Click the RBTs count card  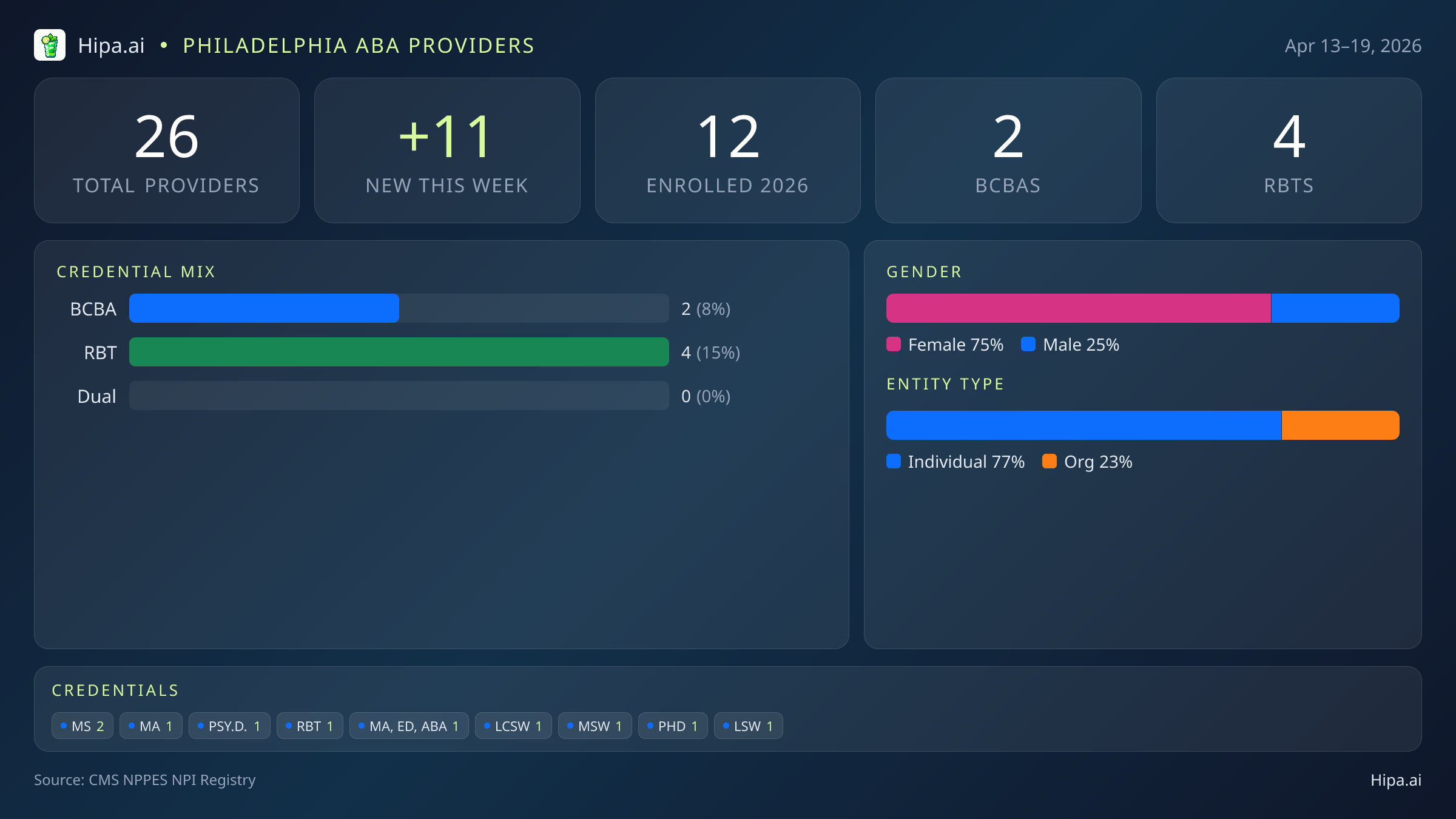[1289, 150]
